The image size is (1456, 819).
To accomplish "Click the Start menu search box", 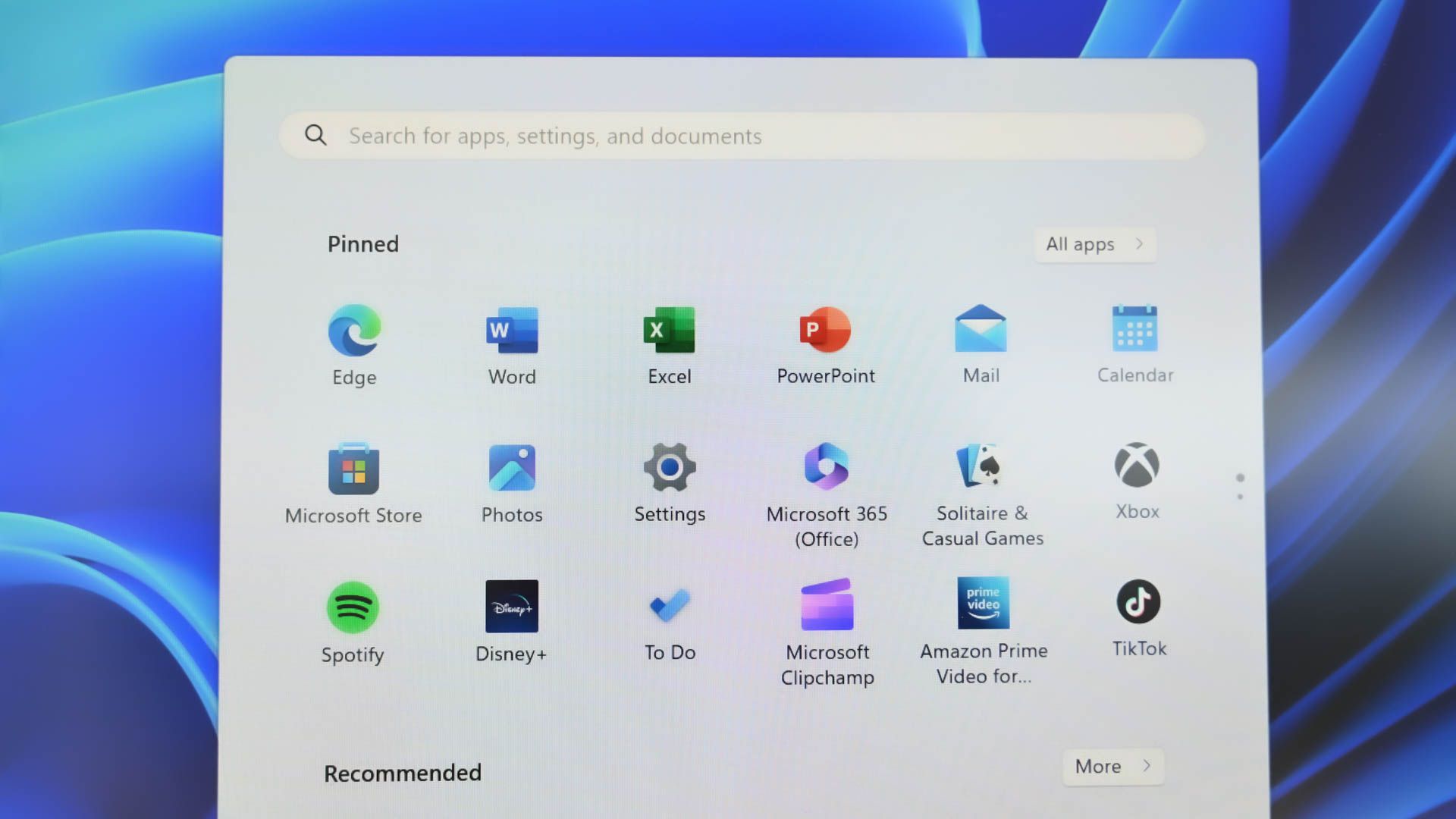I will (740, 136).
